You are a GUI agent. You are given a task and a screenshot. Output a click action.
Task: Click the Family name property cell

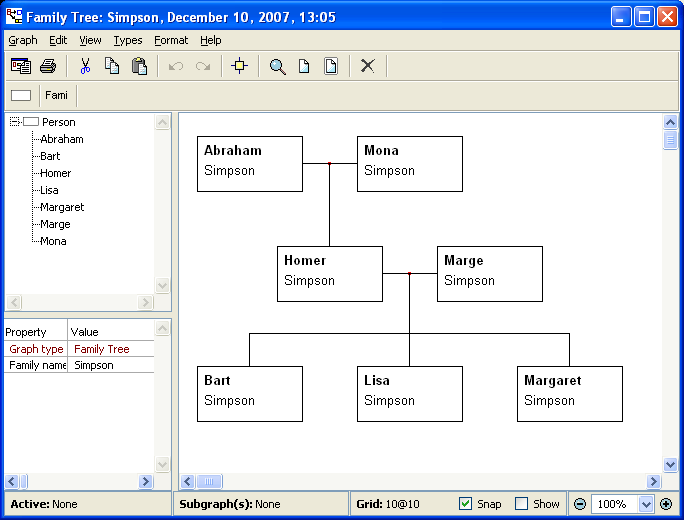click(36, 365)
